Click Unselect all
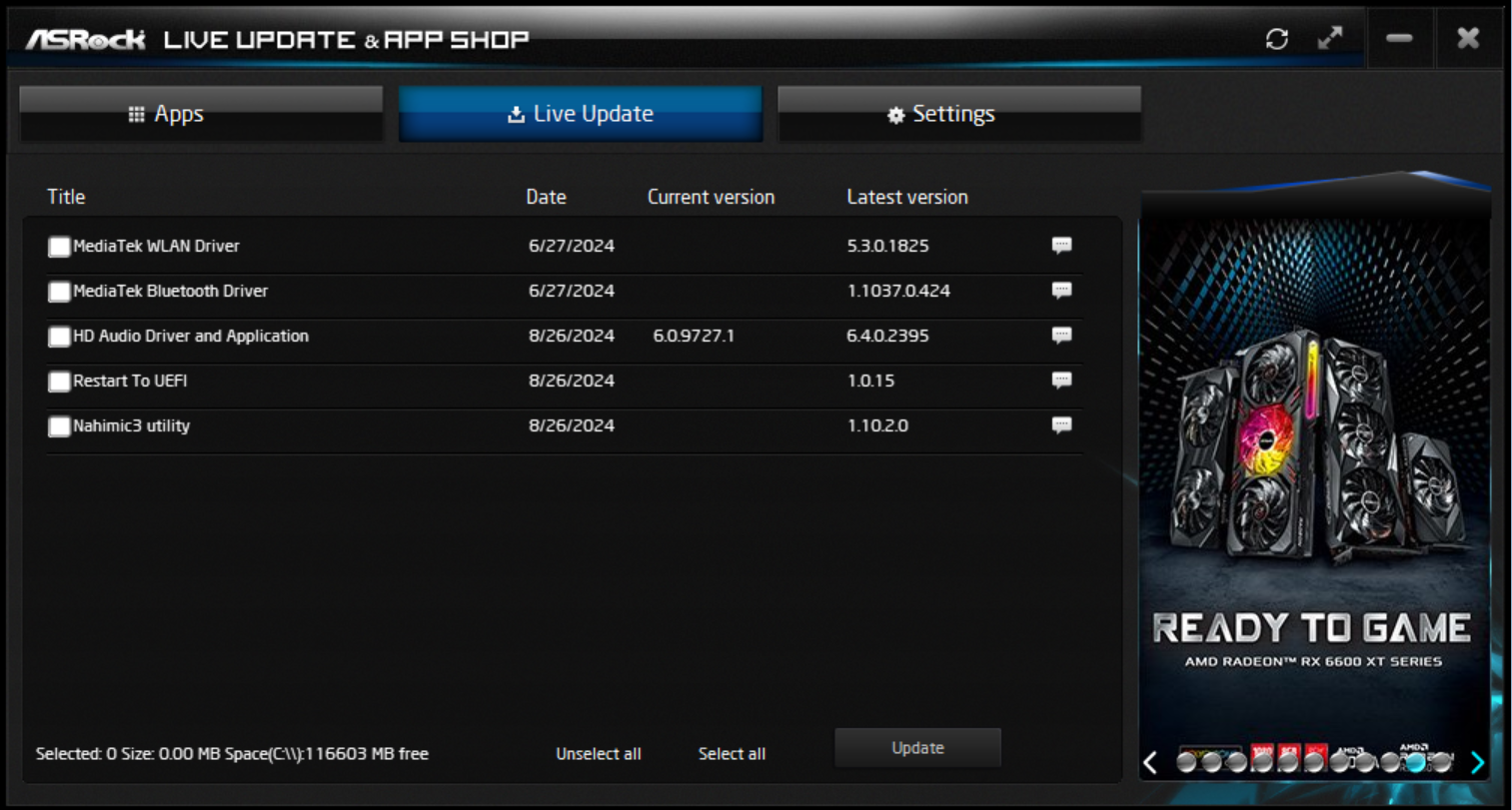The height and width of the screenshot is (810, 1512). [598, 753]
